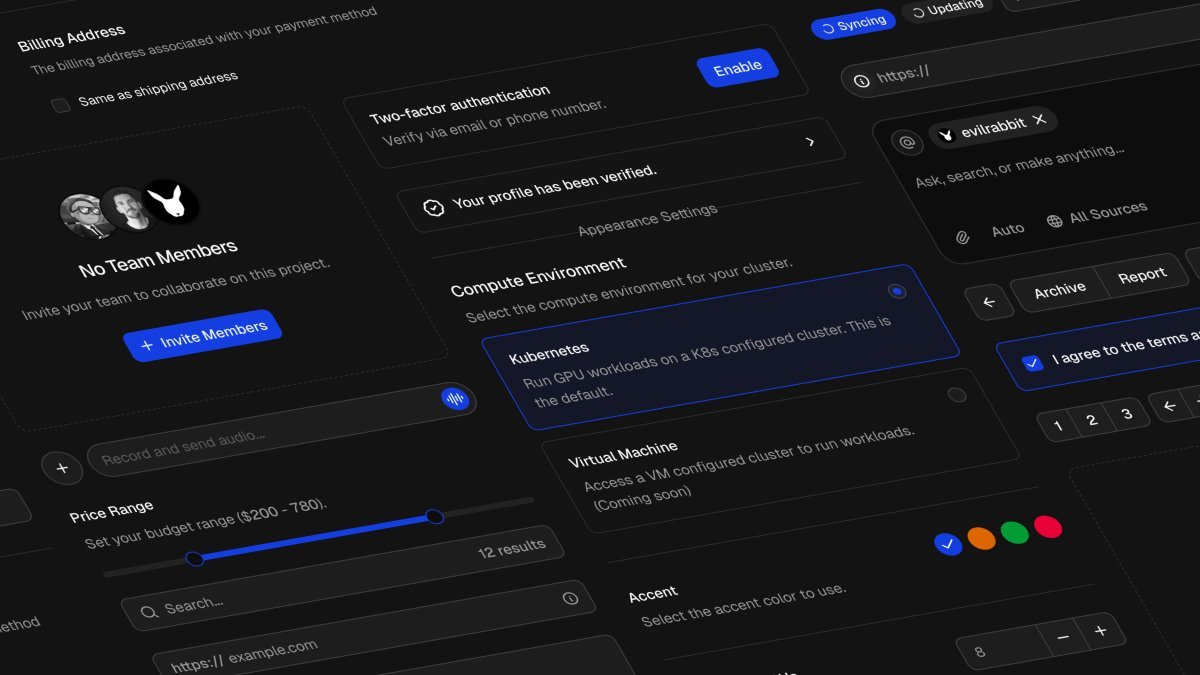Increase the number with plus stepper
Viewport: 1200px width, 675px height.
(1100, 631)
